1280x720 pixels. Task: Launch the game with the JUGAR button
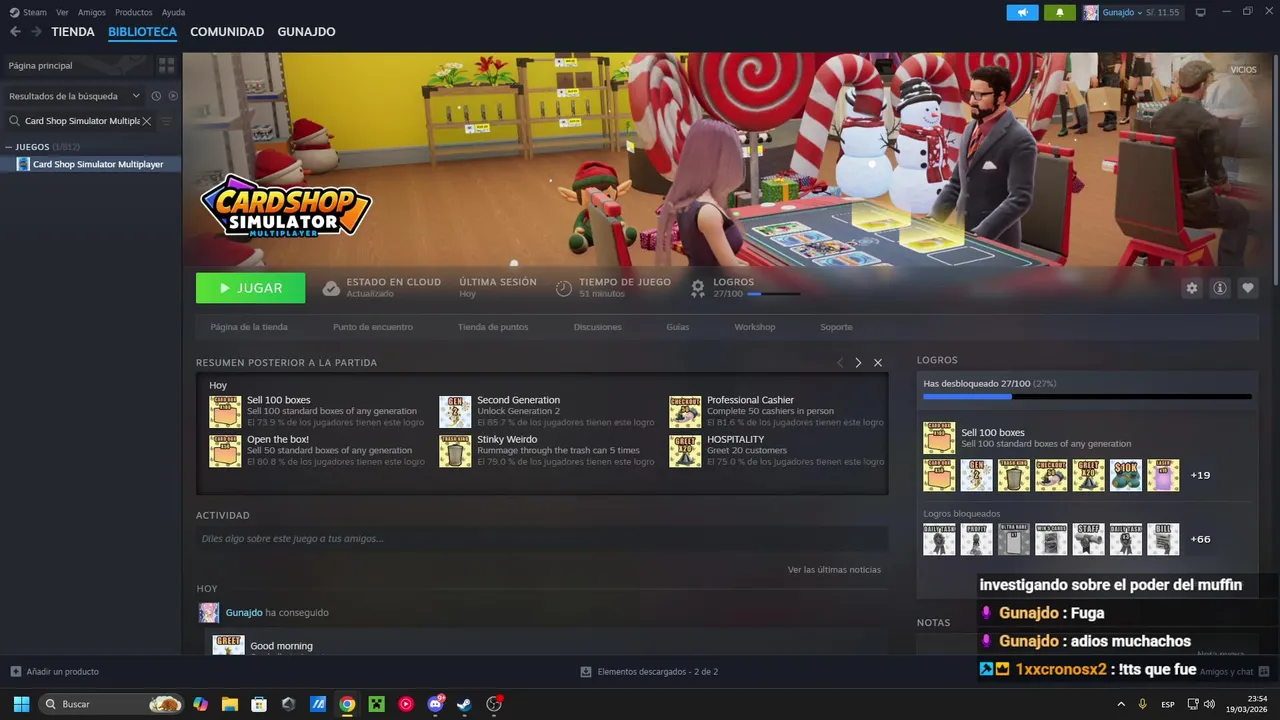pyautogui.click(x=251, y=288)
